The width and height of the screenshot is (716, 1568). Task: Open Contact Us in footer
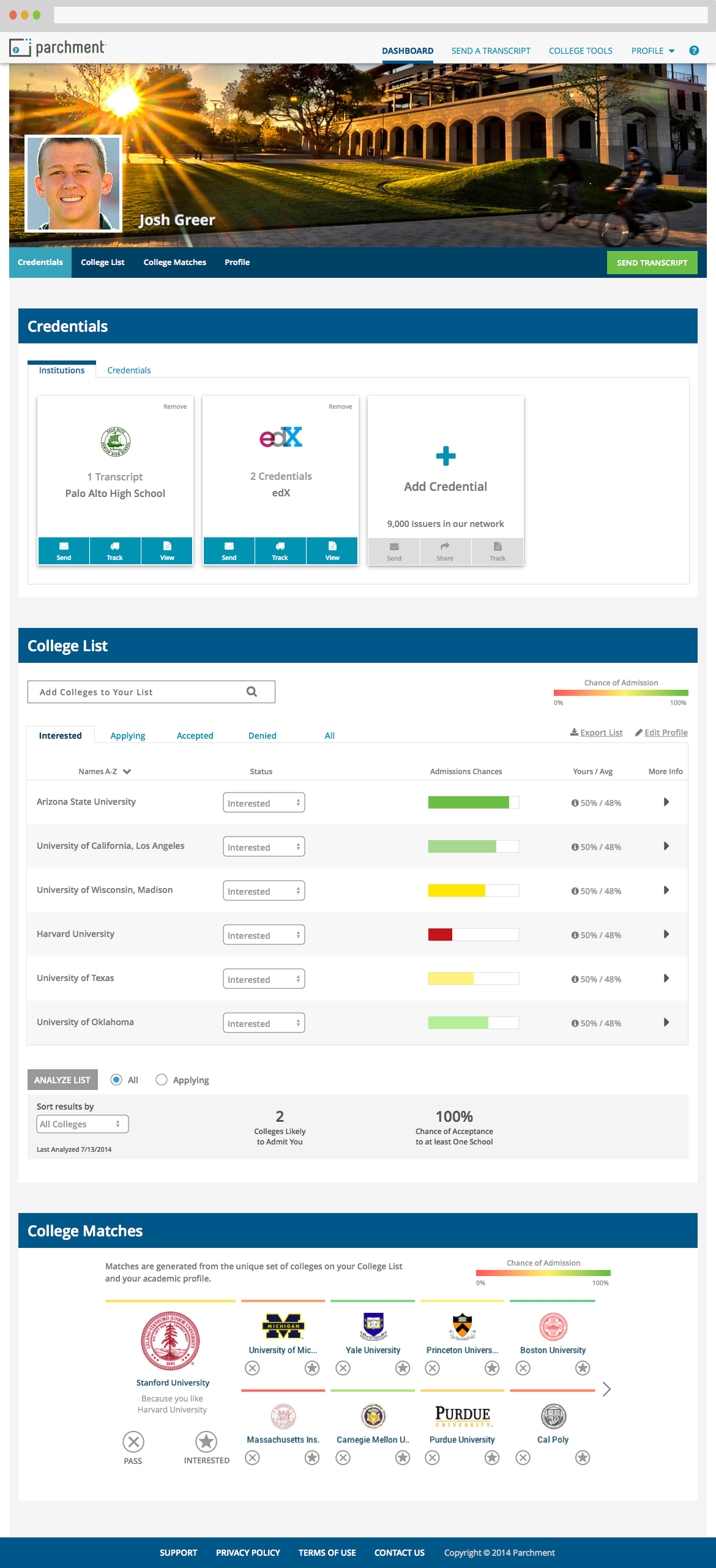click(400, 1553)
